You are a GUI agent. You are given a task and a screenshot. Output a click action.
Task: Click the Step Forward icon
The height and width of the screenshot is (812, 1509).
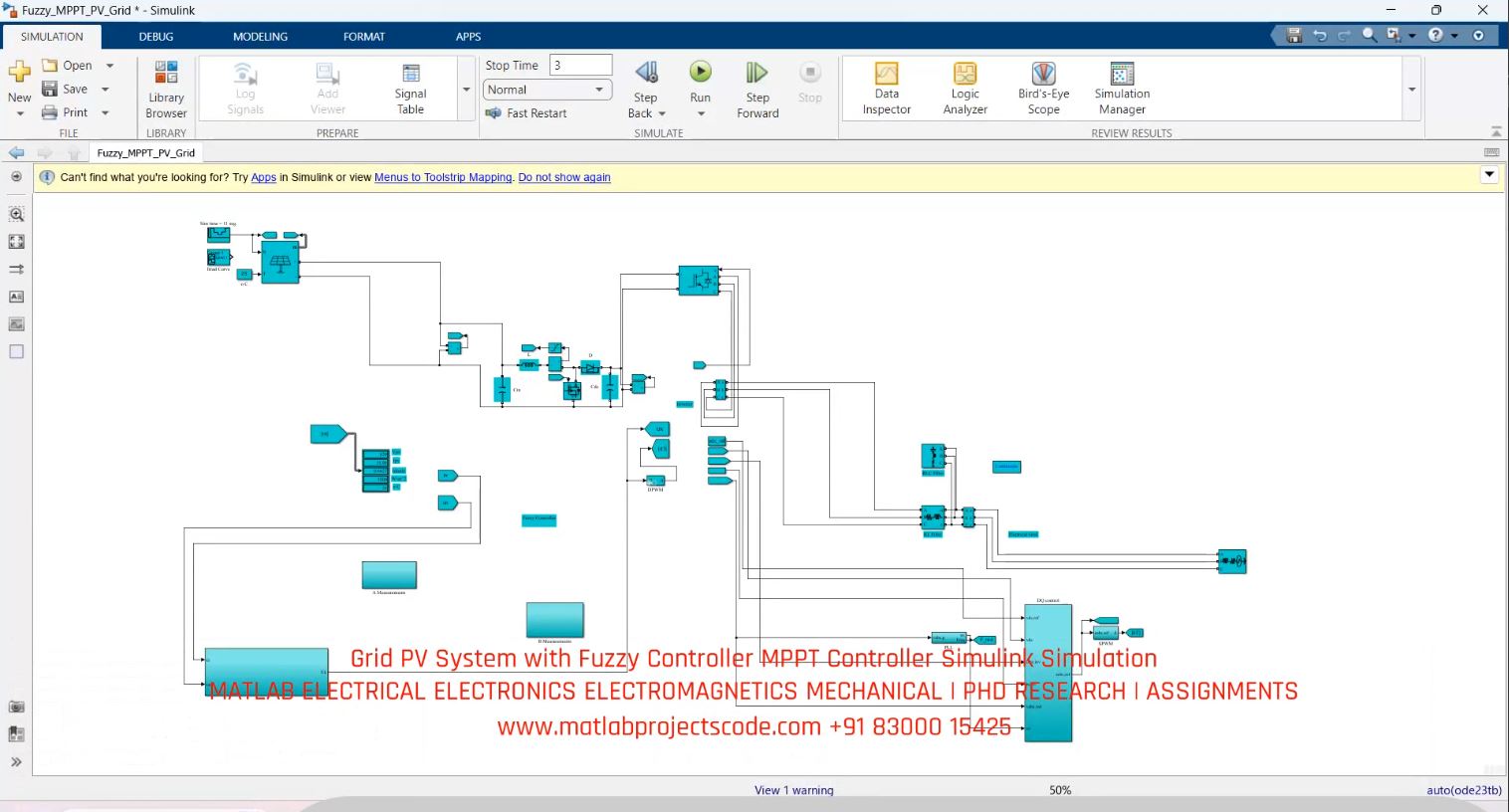coord(756,72)
